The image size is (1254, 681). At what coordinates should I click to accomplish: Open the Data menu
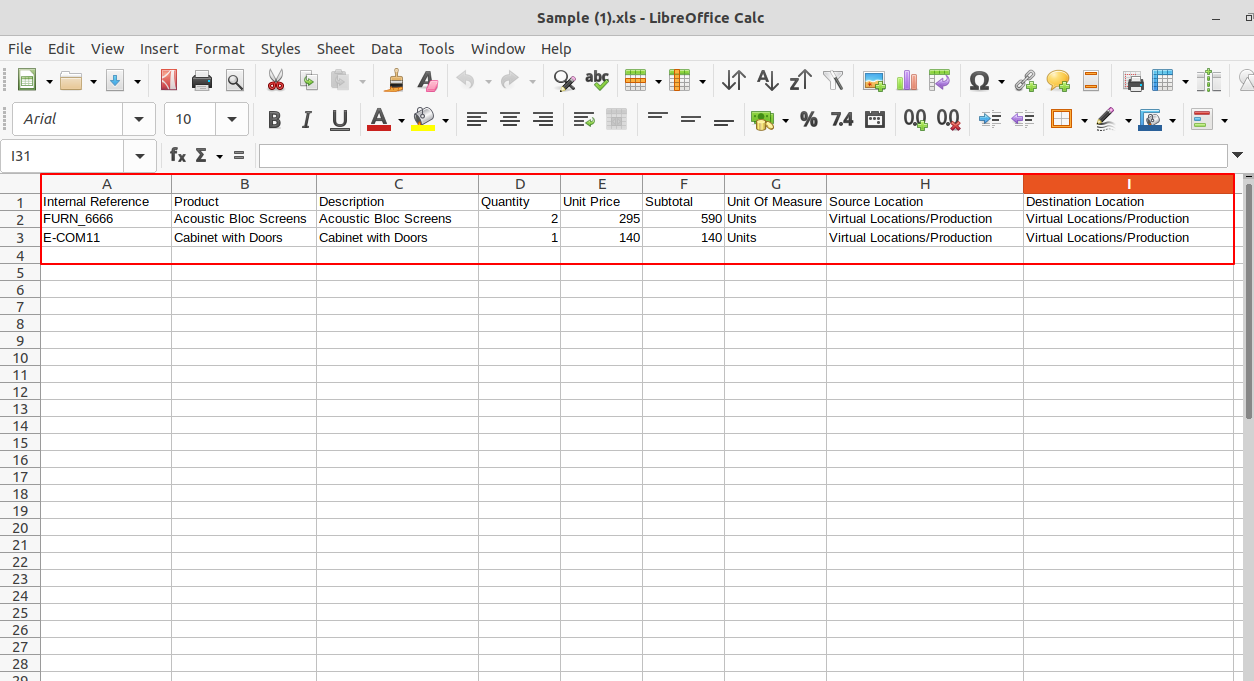click(386, 48)
